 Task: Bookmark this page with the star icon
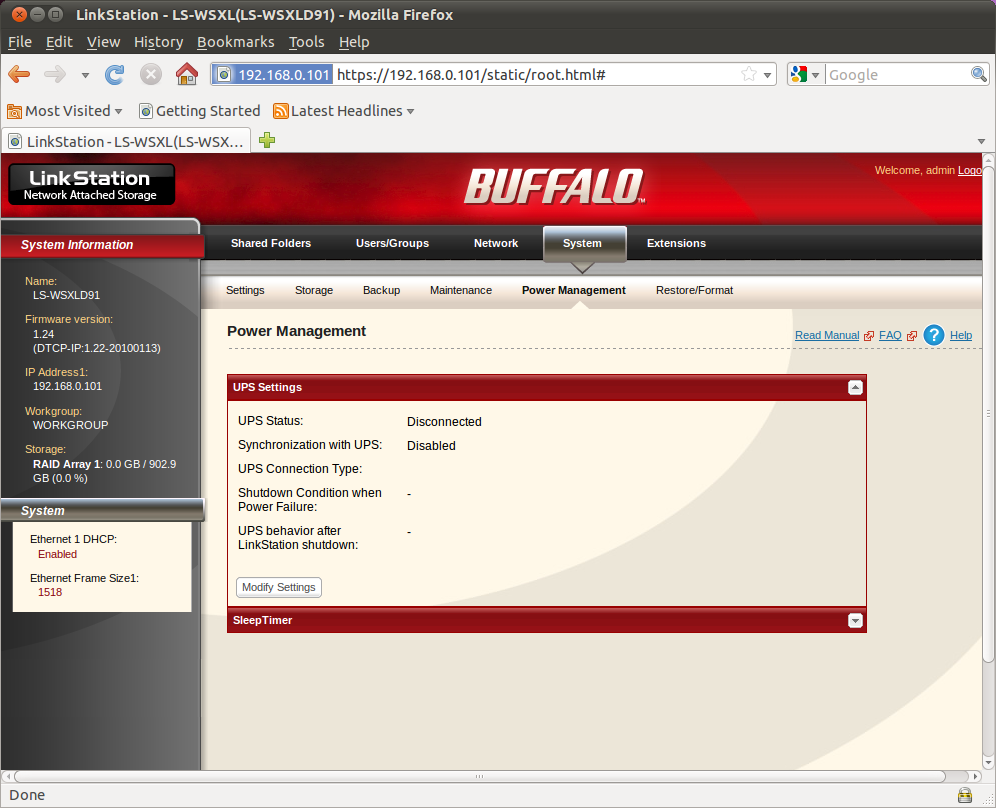[750, 74]
